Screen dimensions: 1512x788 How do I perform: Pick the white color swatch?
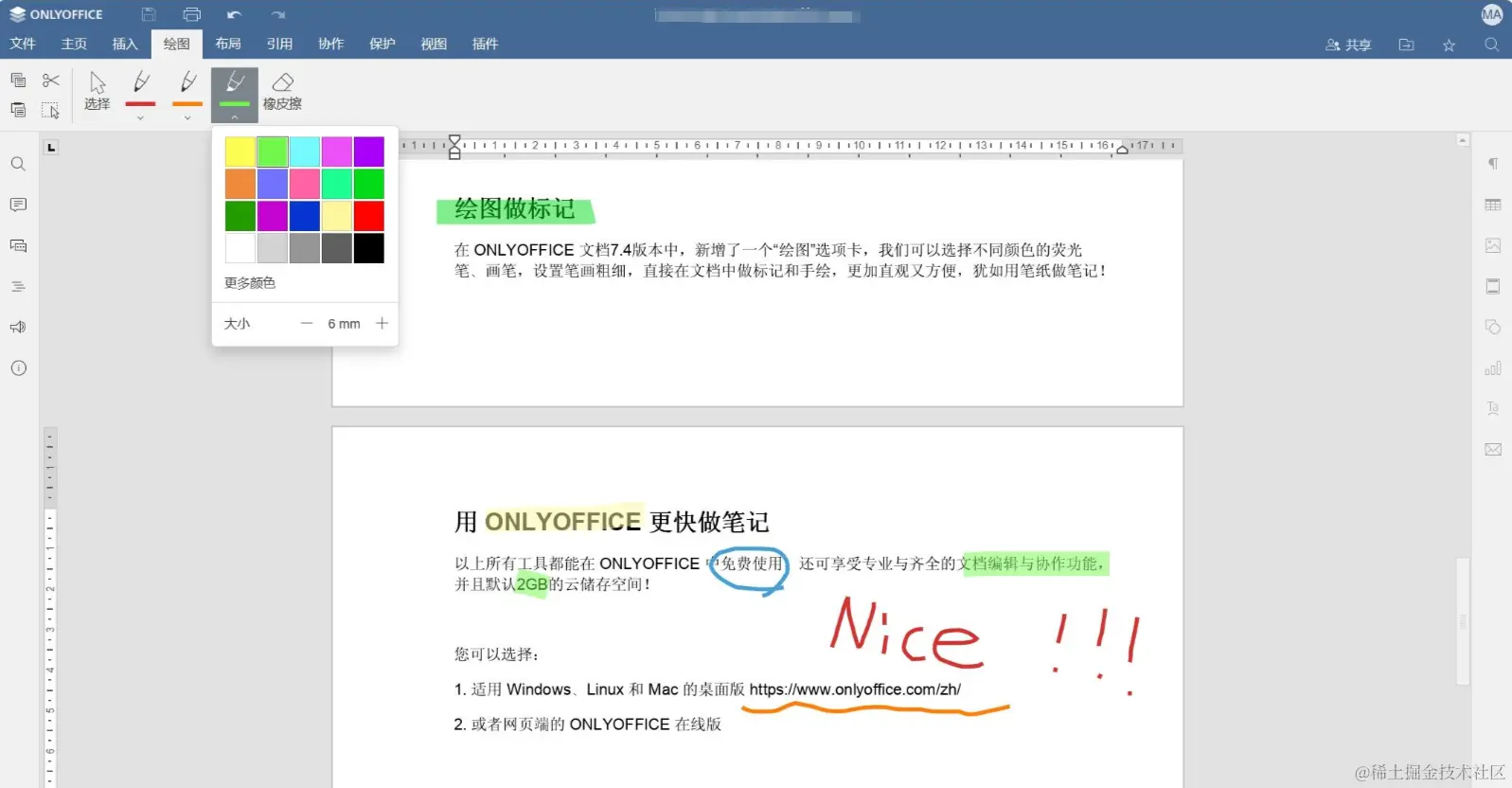(240, 248)
